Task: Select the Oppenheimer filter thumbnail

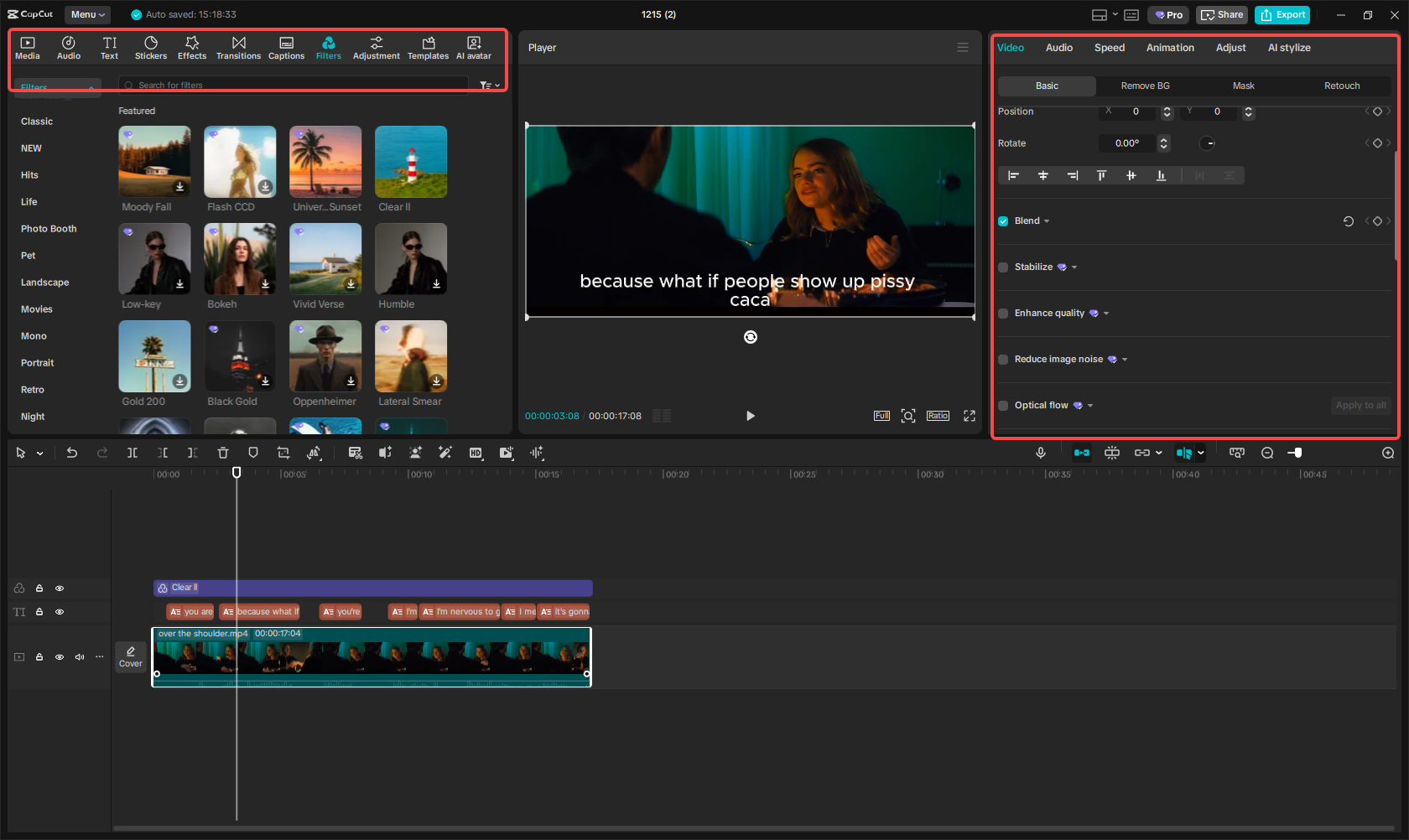Action: pyautogui.click(x=325, y=356)
